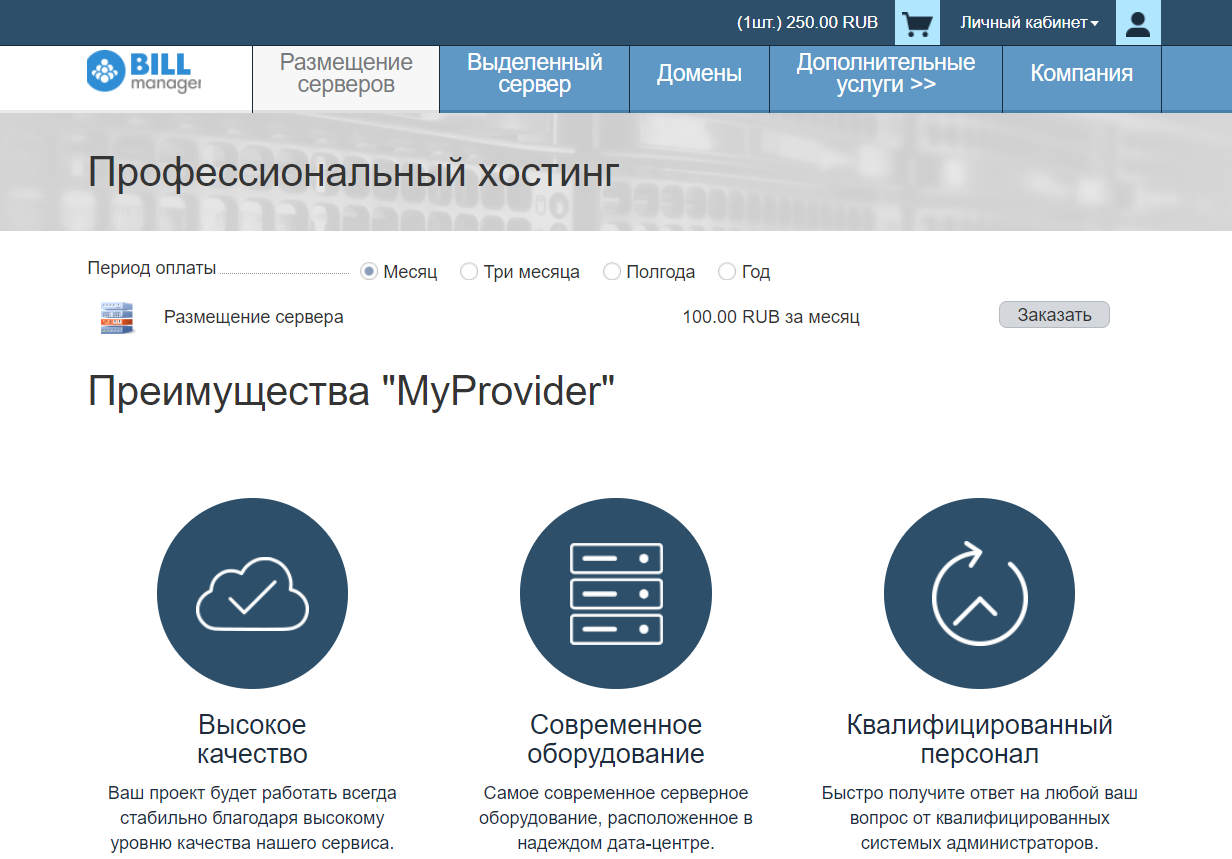The image size is (1232, 859).
Task: Click the user profile avatar icon
Action: pos(1138,23)
